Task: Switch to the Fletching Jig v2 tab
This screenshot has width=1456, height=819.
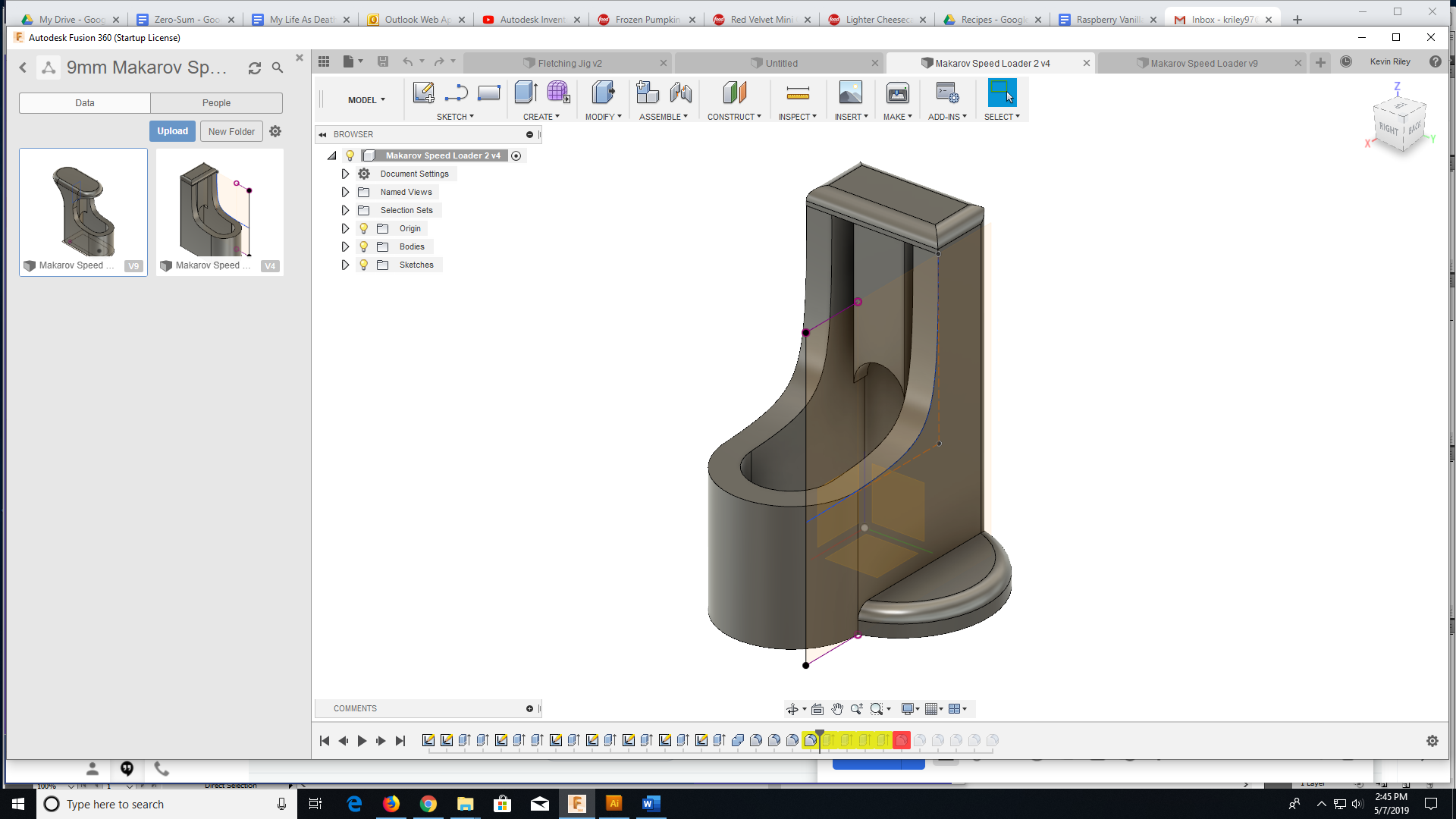Action: (569, 63)
